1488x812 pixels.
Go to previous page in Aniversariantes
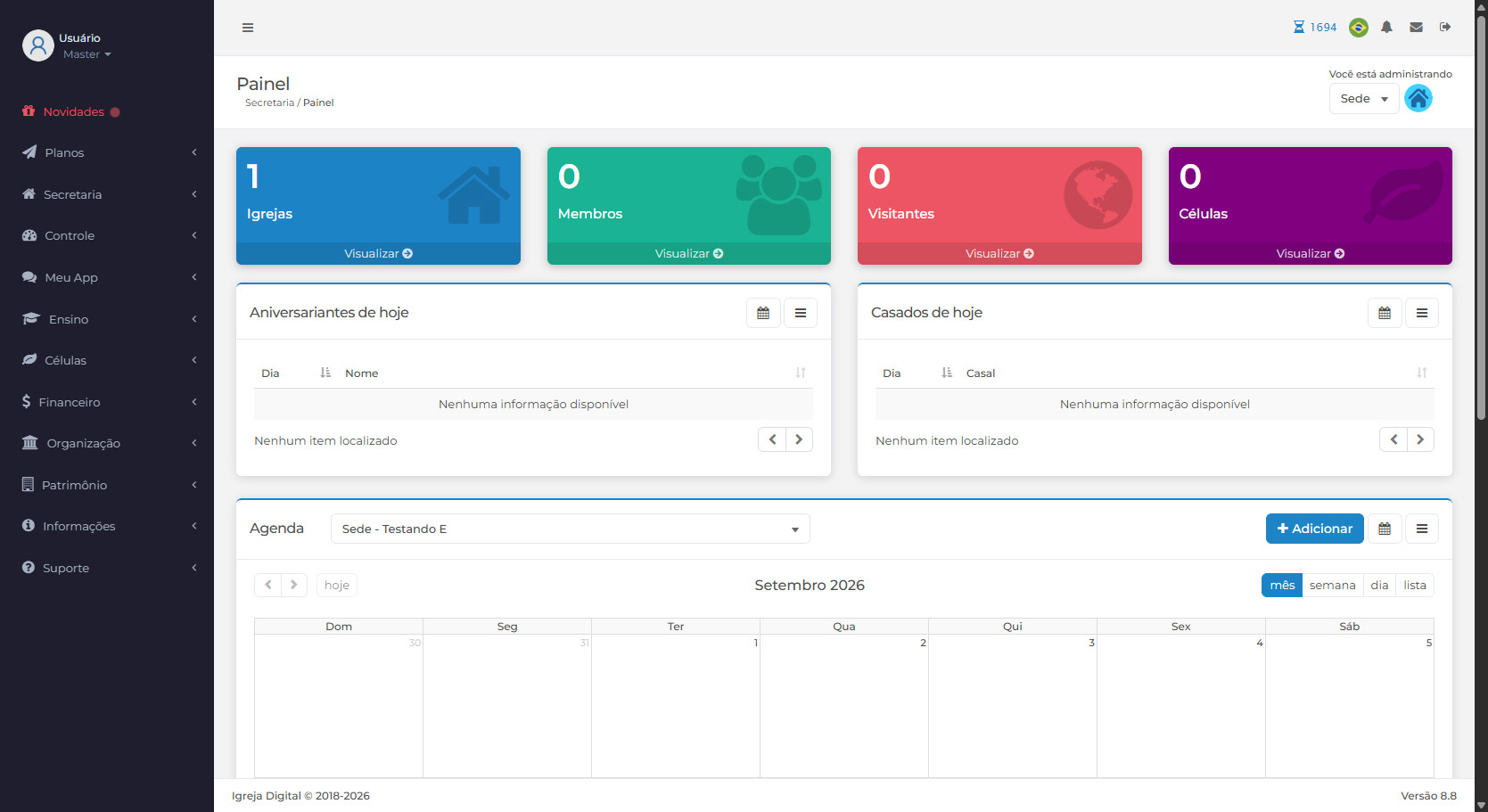(772, 439)
